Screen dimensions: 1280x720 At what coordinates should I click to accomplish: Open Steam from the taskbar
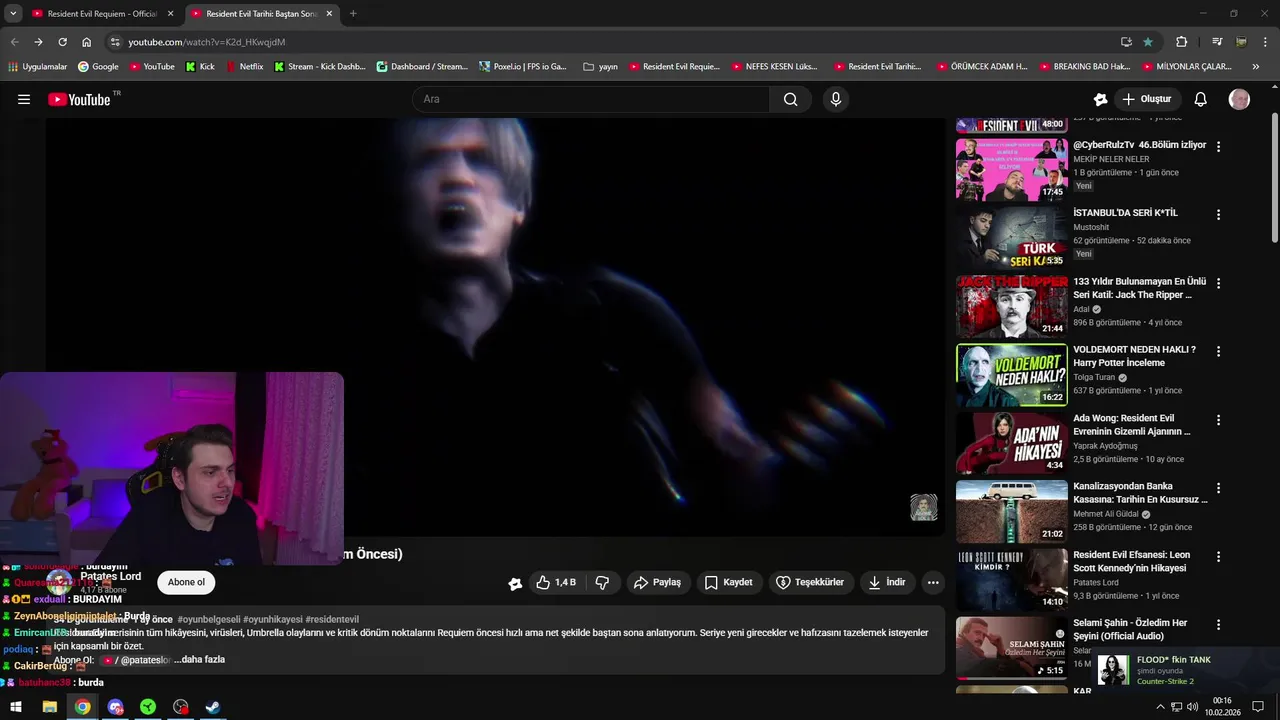click(x=213, y=707)
